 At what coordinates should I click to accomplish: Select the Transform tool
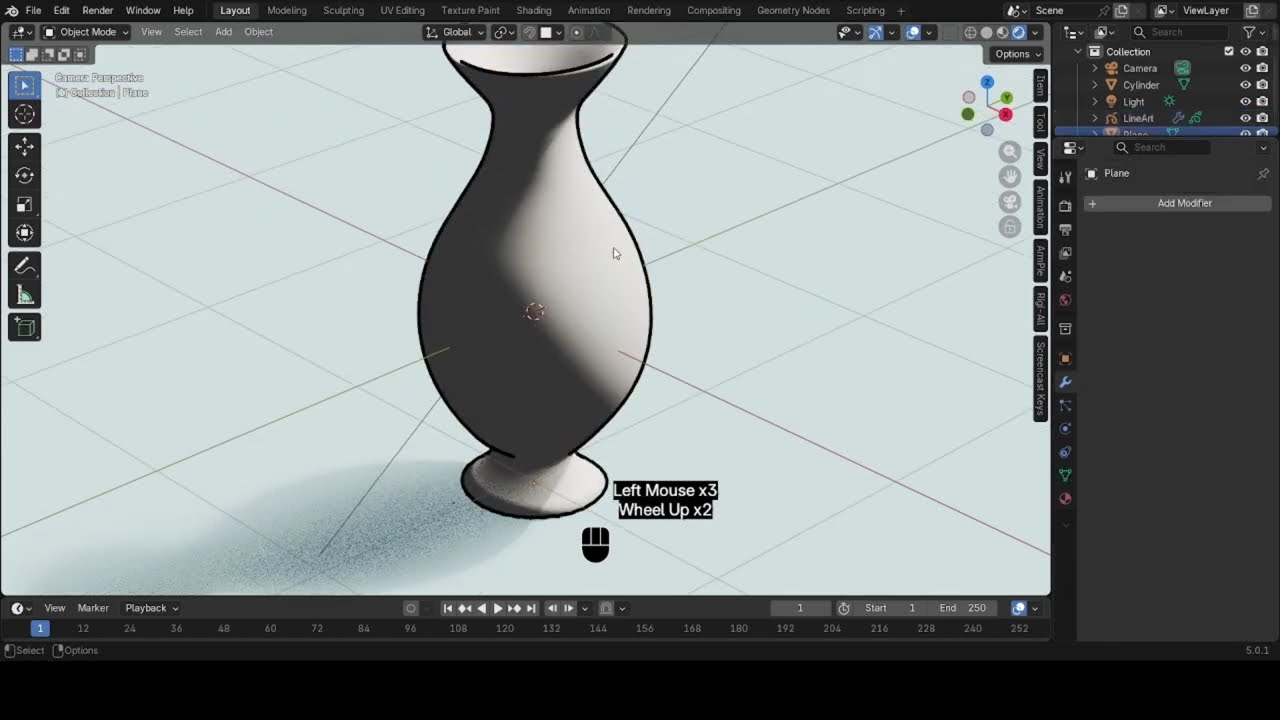(x=25, y=234)
